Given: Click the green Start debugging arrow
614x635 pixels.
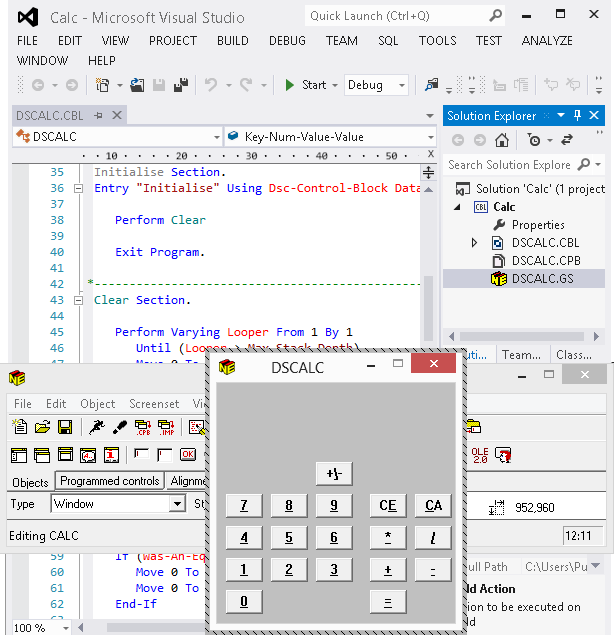Looking at the screenshot, I should tap(289, 86).
